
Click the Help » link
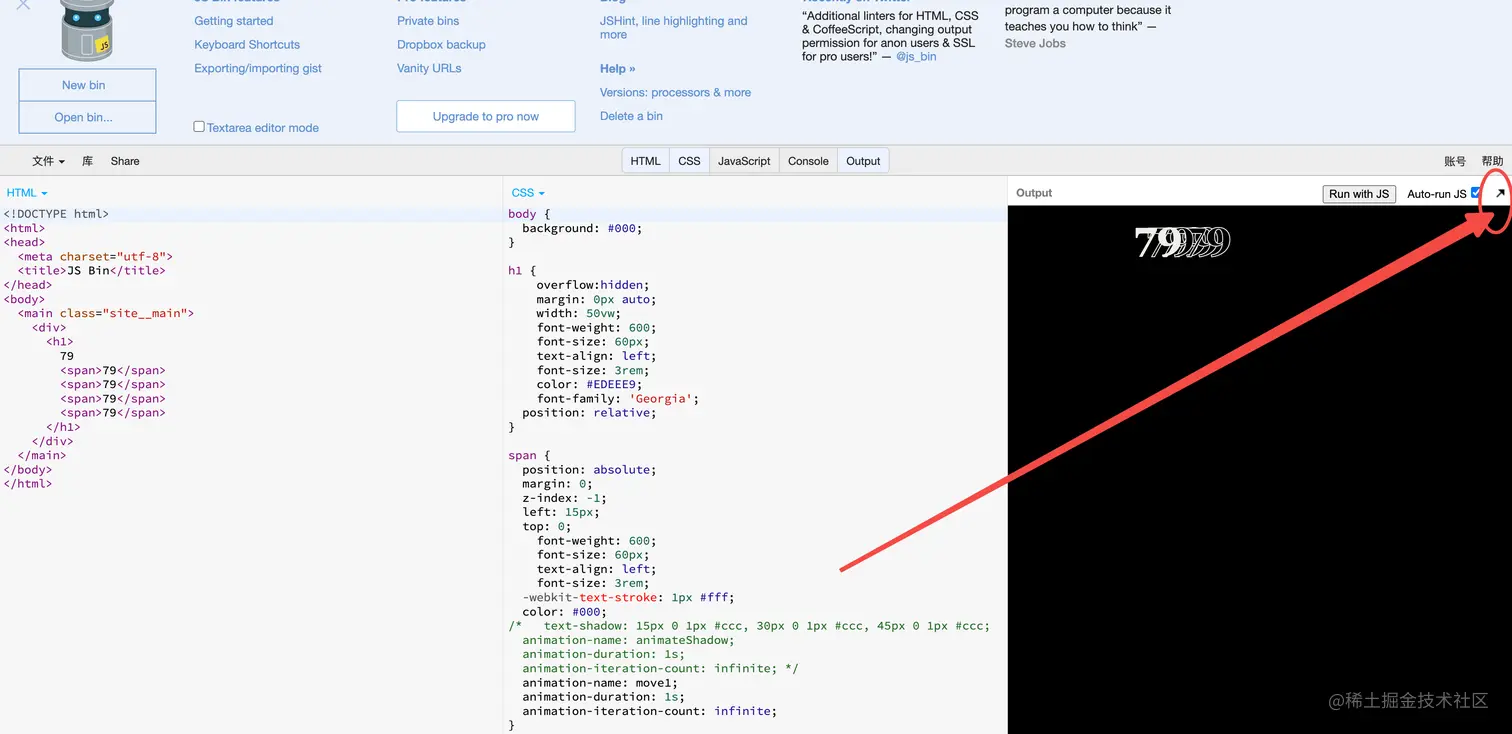[x=618, y=69]
